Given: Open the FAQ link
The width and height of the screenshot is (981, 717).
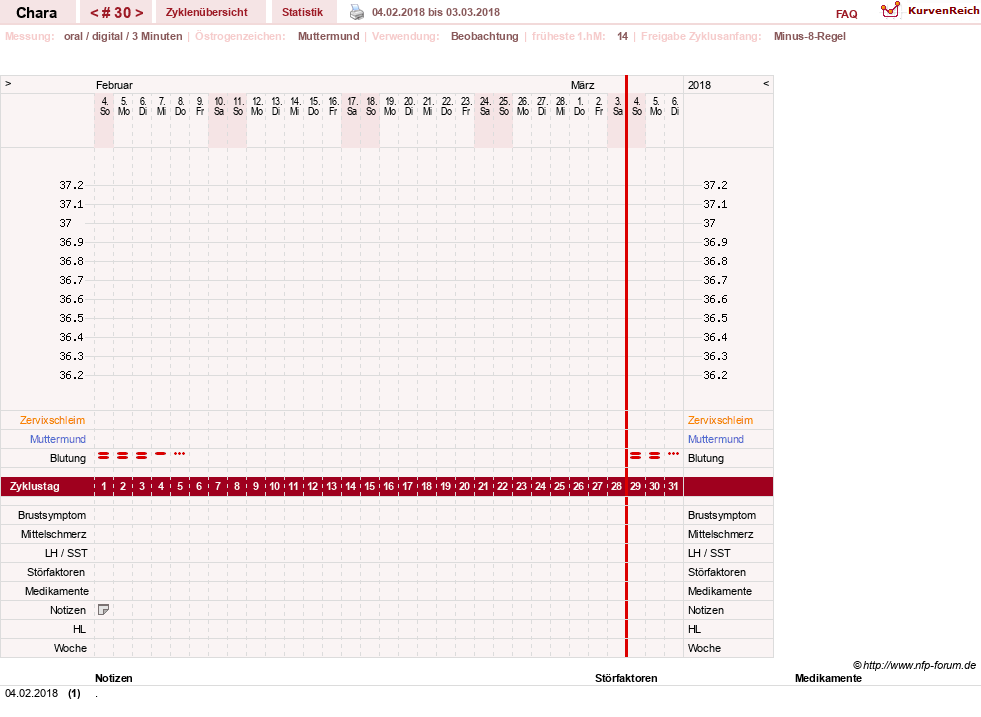Looking at the screenshot, I should (x=846, y=14).
